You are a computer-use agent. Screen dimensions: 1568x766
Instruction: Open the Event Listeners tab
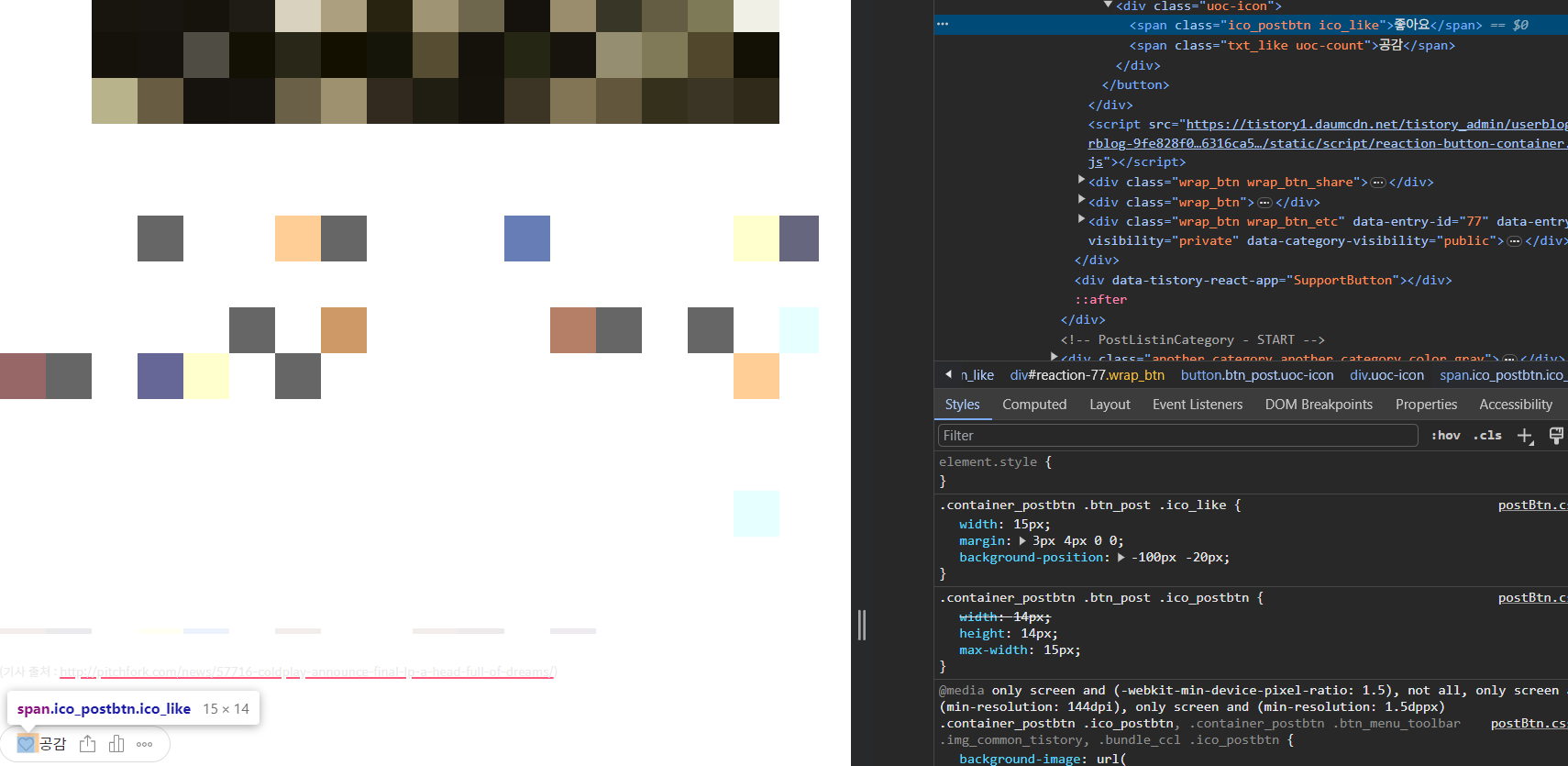(1198, 405)
